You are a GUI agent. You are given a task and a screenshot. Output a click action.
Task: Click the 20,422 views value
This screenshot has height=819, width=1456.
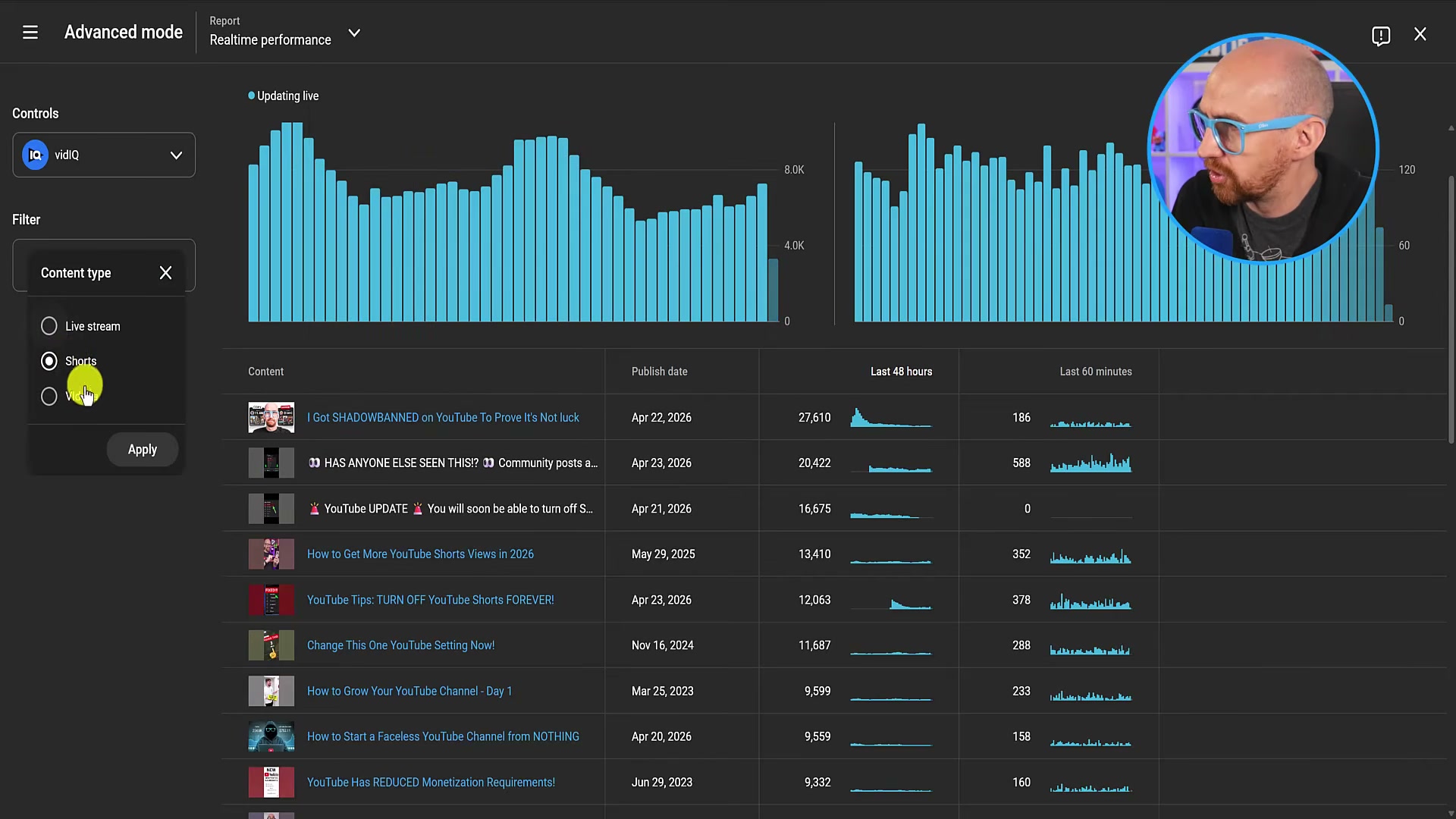point(814,463)
